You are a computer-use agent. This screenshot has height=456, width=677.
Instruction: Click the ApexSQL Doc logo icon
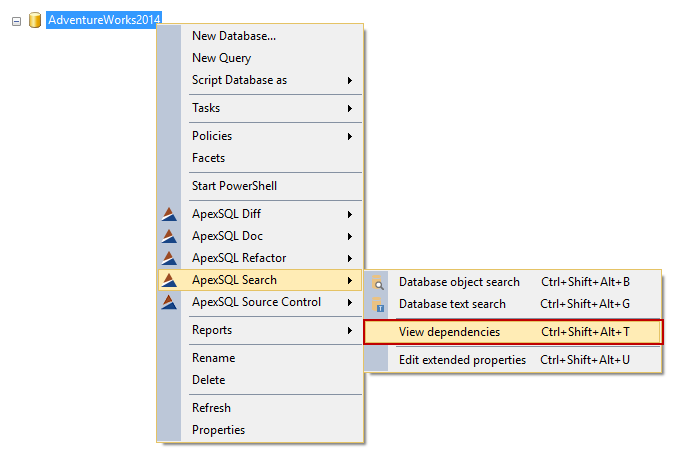(169, 236)
